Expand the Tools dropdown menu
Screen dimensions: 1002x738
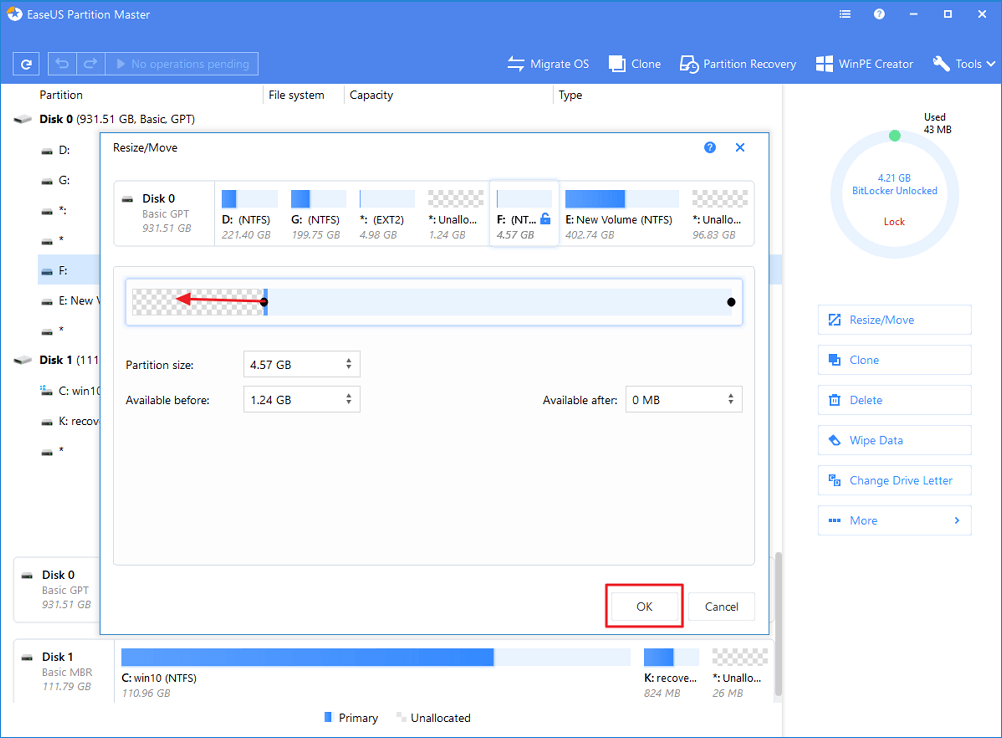[964, 64]
